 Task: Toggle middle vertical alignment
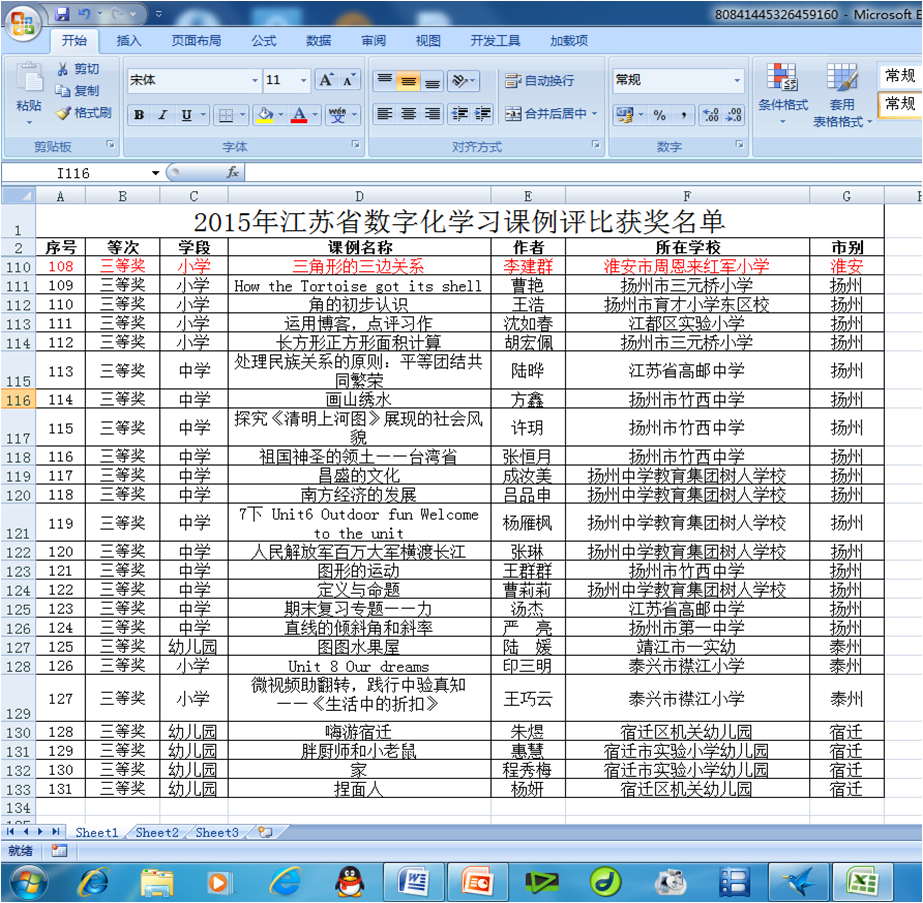[x=408, y=81]
